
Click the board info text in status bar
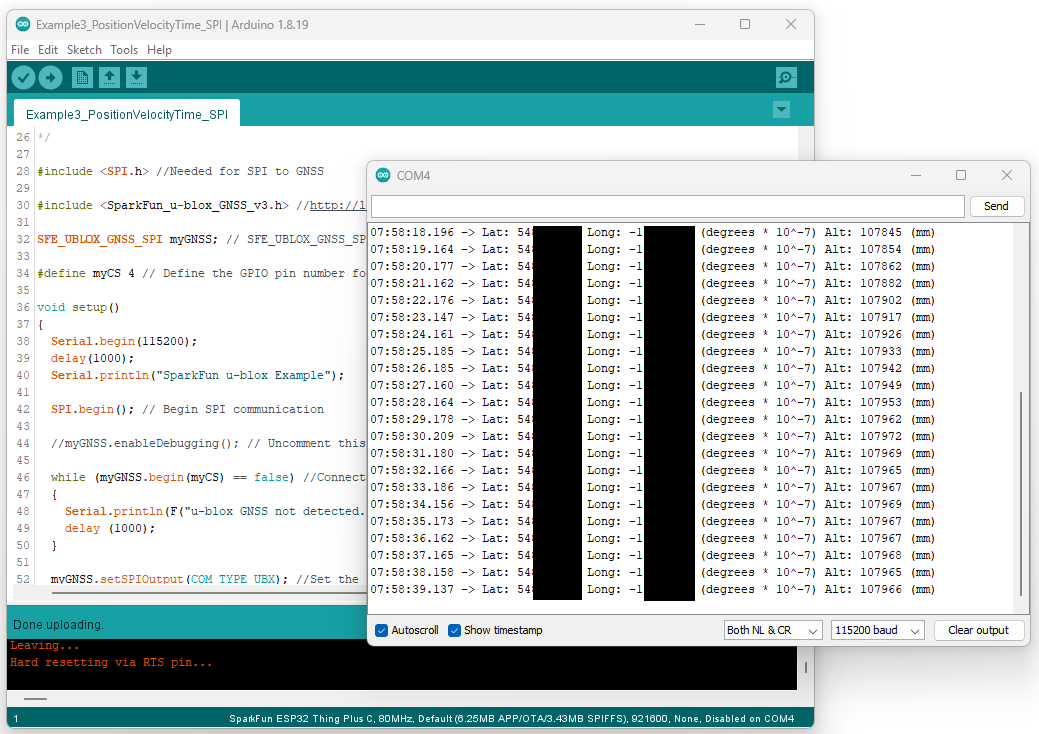click(x=512, y=718)
